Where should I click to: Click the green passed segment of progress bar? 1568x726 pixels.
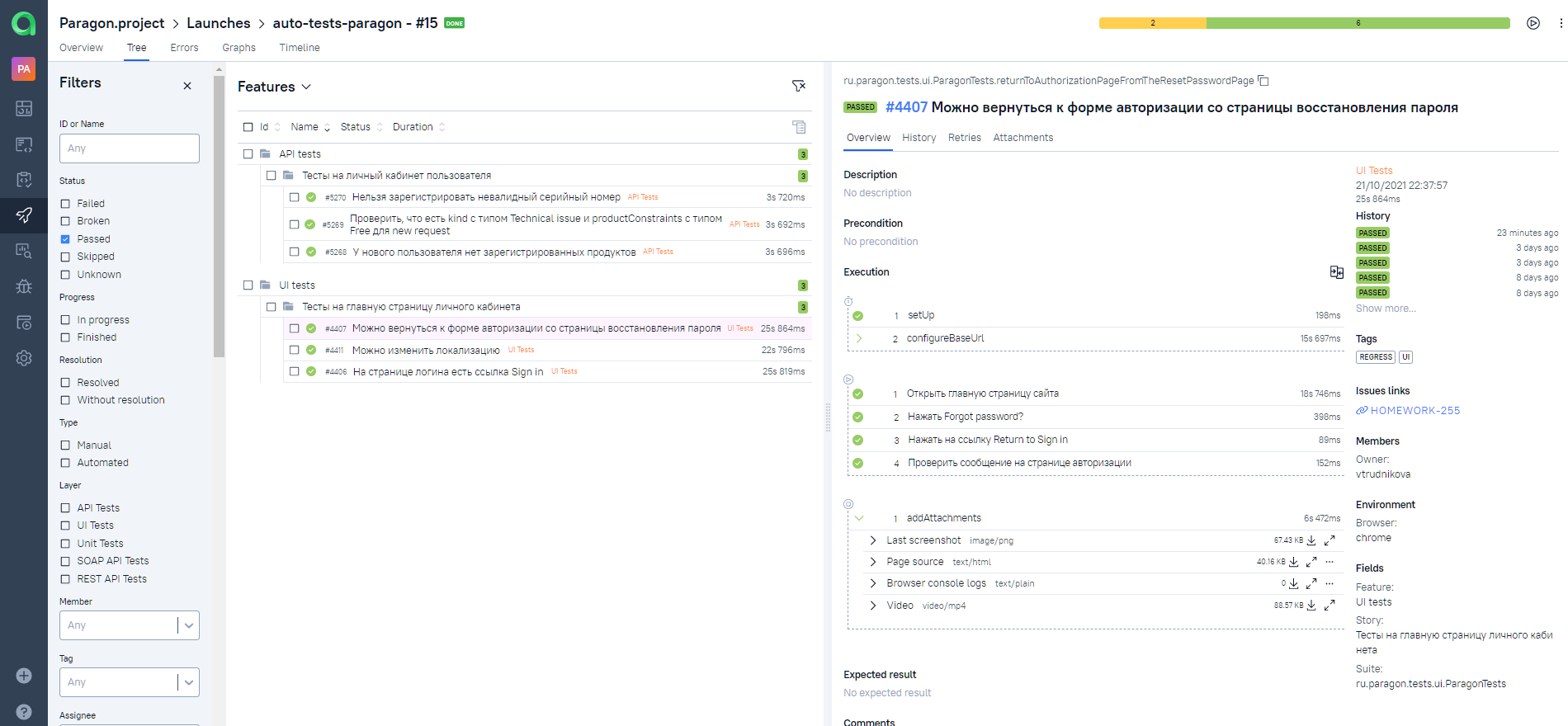click(x=1358, y=23)
